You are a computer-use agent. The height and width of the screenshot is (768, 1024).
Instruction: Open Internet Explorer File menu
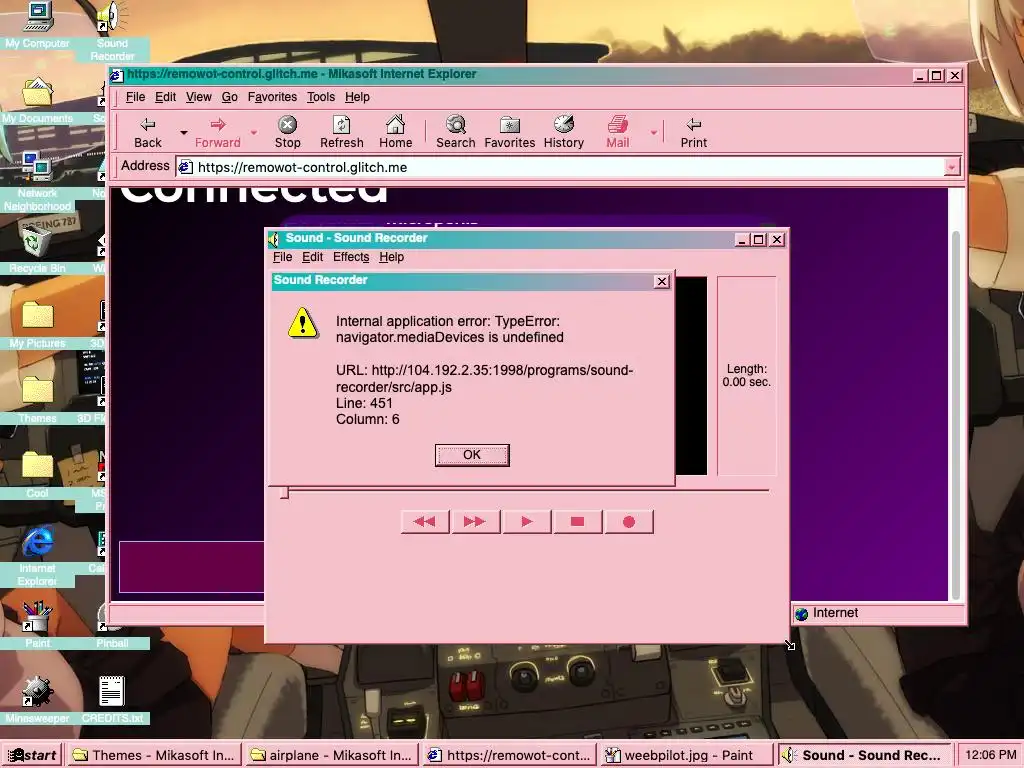pos(135,97)
